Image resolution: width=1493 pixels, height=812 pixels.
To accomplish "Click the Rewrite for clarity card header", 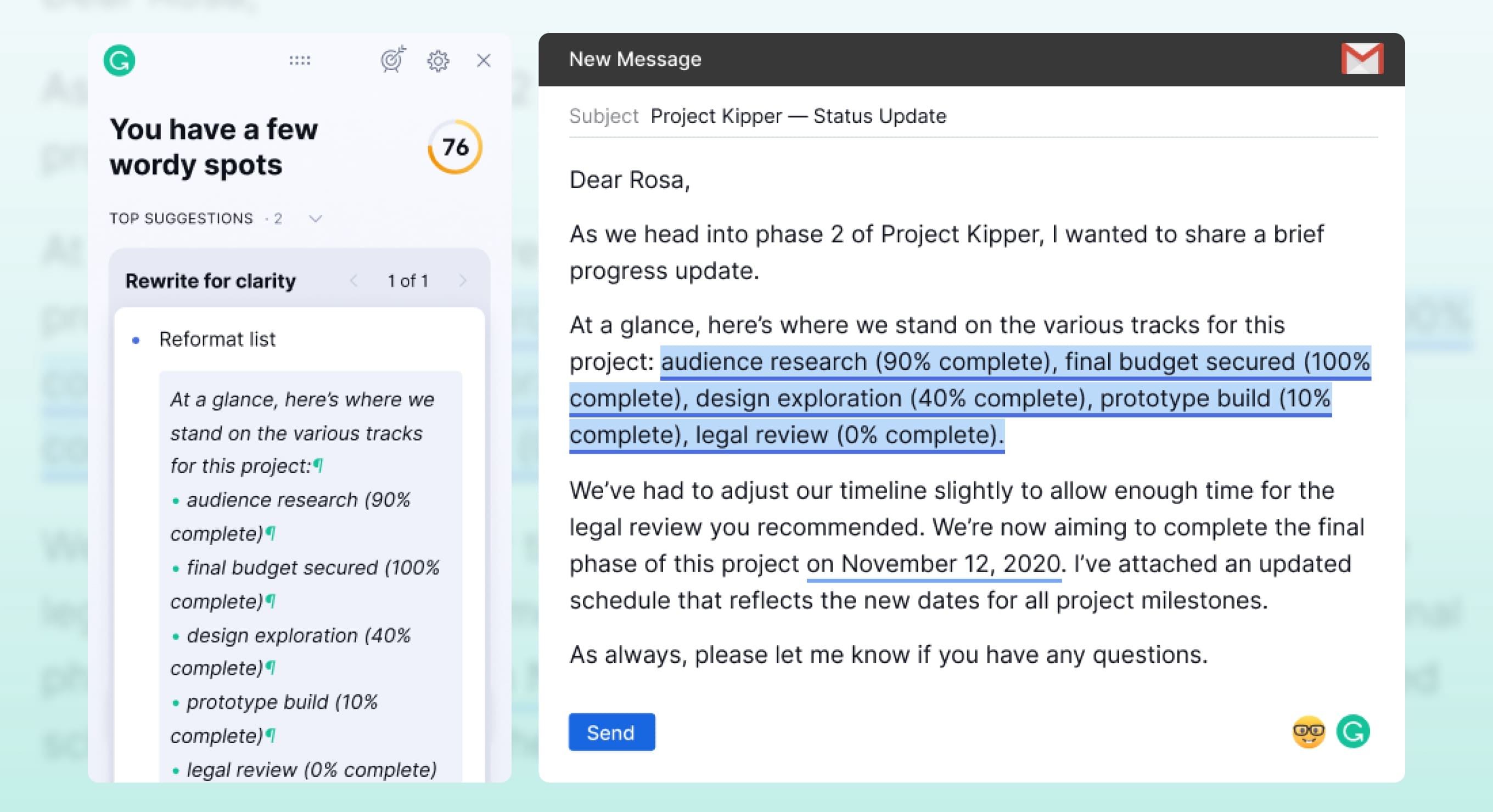I will 210,280.
